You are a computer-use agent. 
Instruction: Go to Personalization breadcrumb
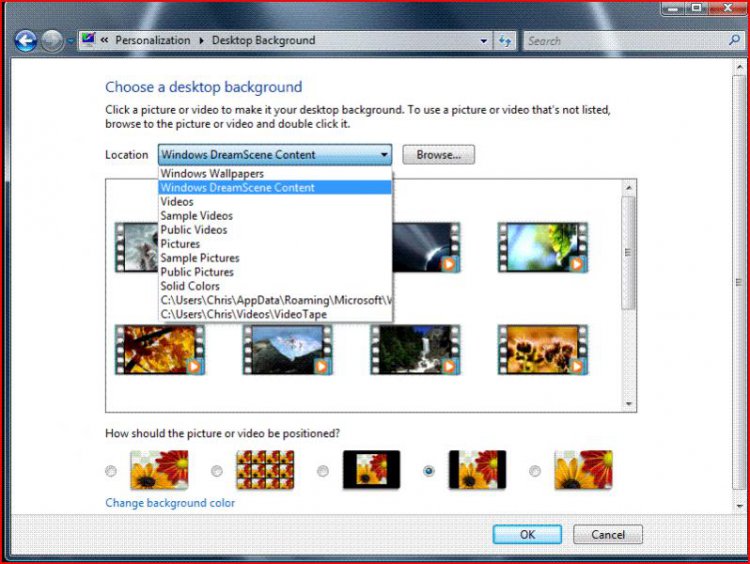[153, 40]
